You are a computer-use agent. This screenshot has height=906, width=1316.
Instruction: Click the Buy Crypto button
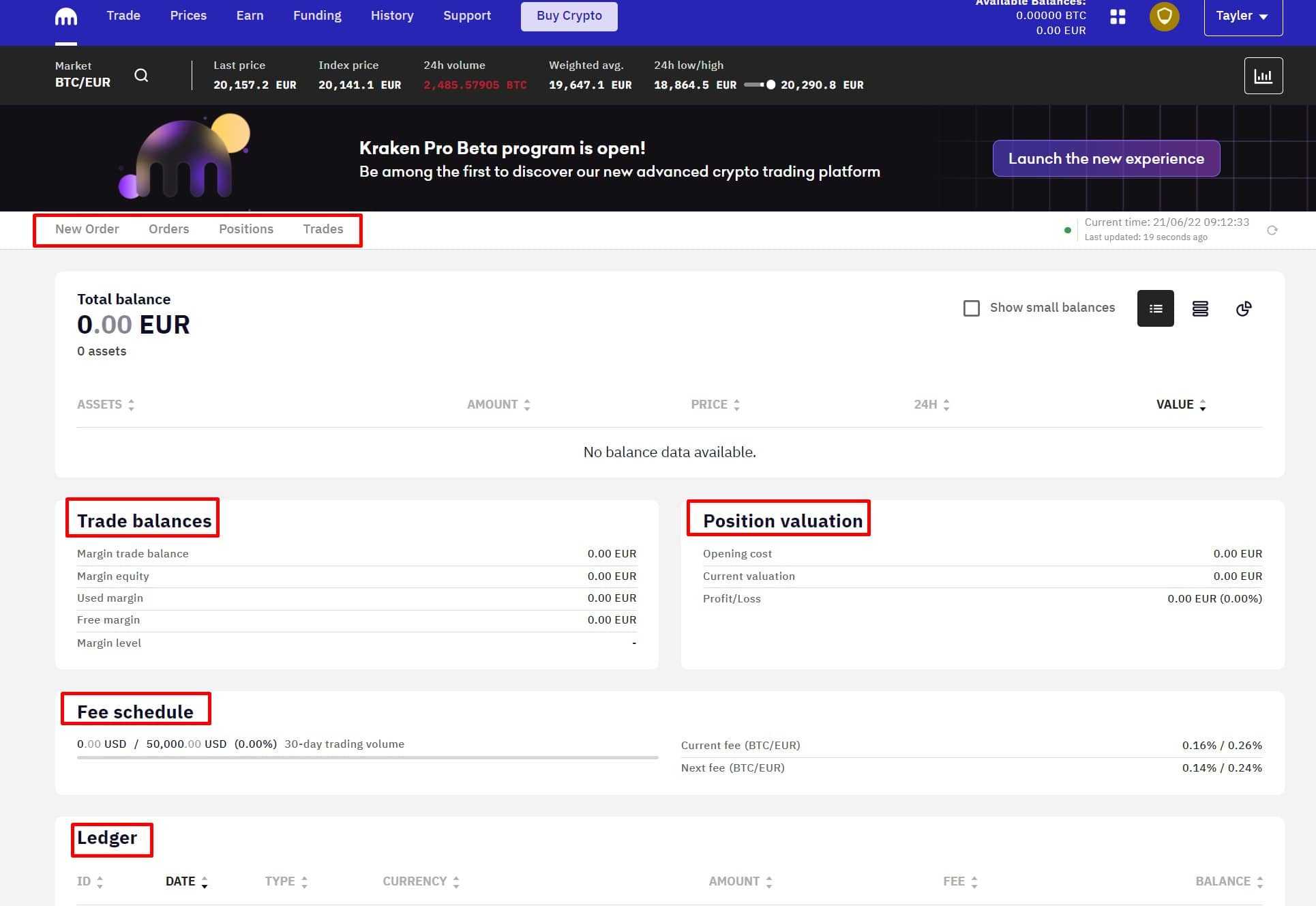click(x=569, y=16)
